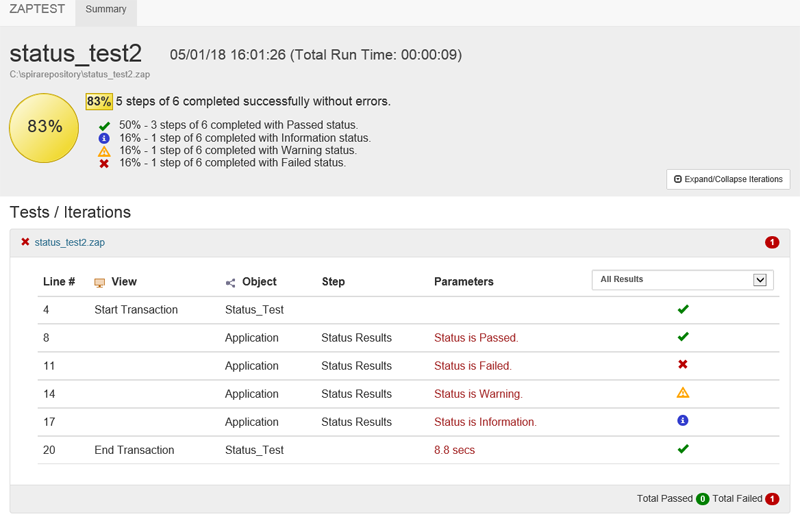Click the 'Status is Failed.' parameter text
The width and height of the screenshot is (800, 523).
[x=472, y=366]
